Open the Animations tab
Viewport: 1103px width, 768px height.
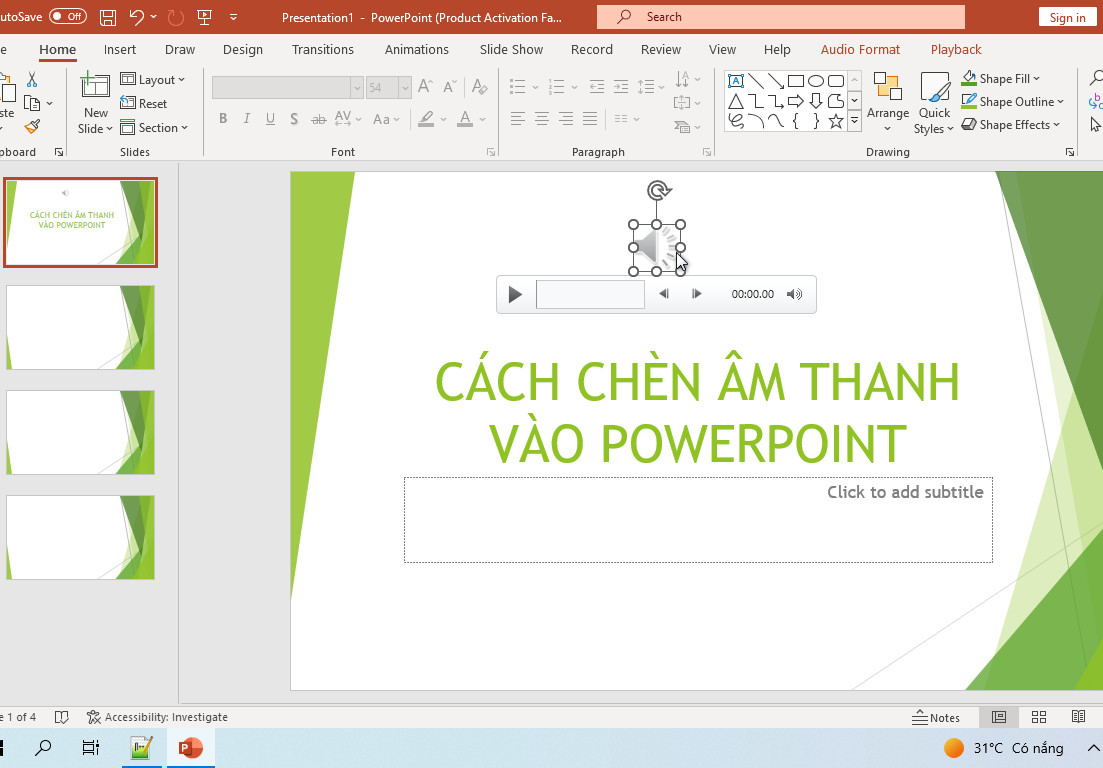416,49
